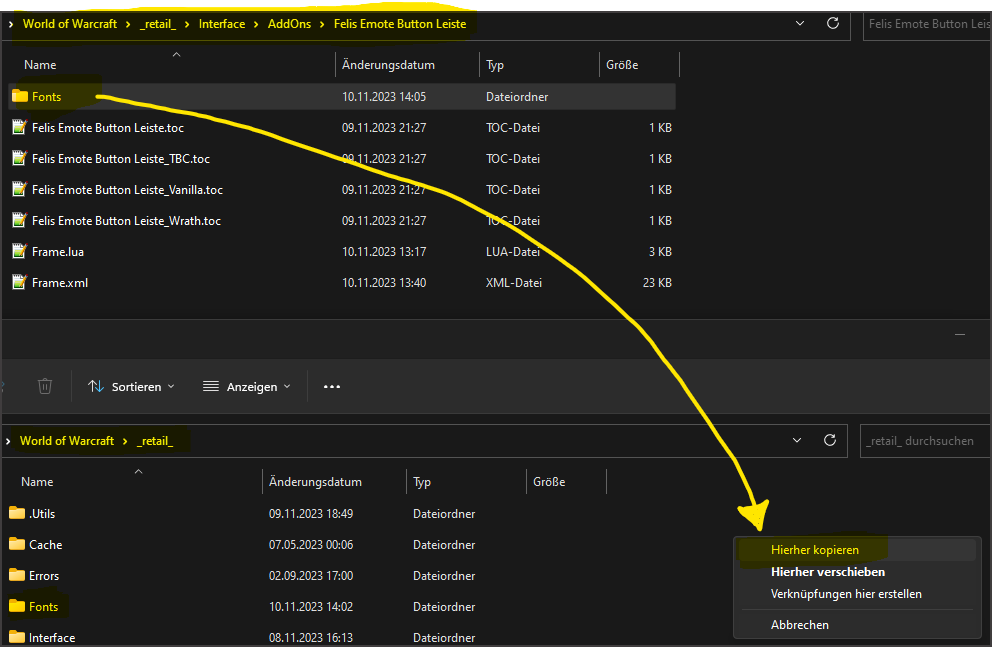
Task: Sort by Änderungsdatum column in upper window
Action: click(388, 65)
